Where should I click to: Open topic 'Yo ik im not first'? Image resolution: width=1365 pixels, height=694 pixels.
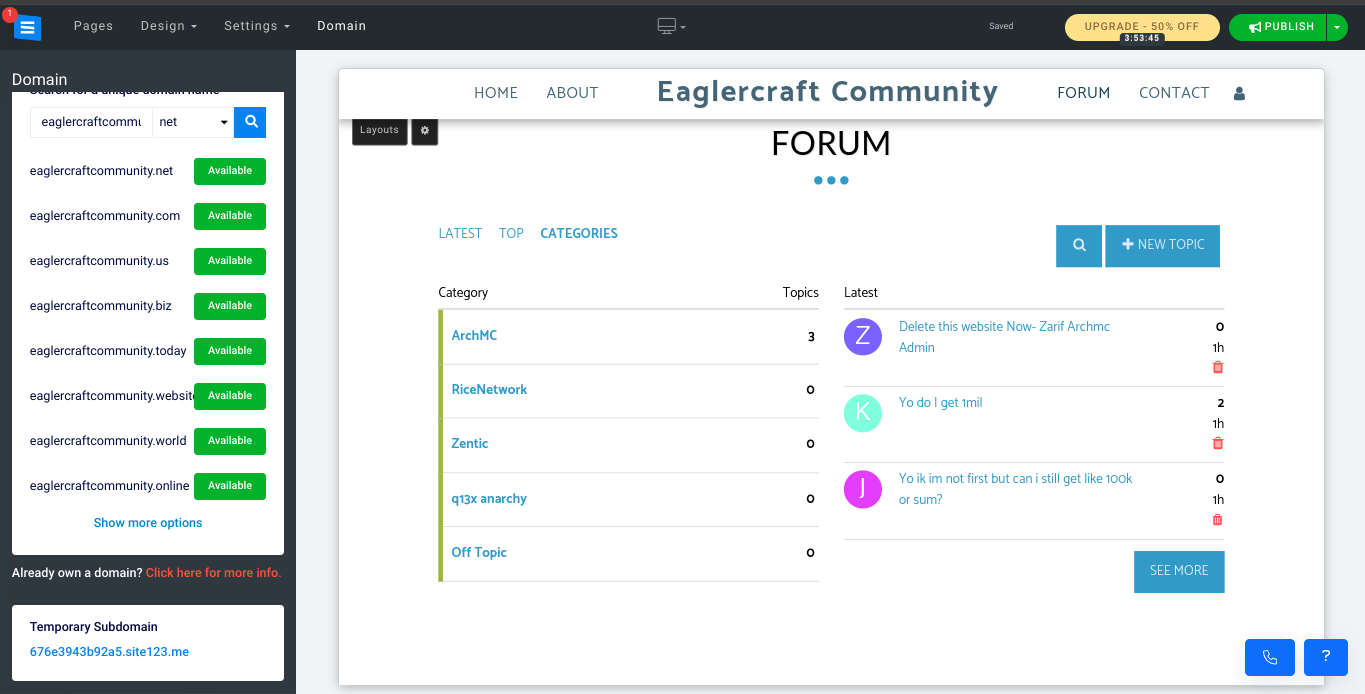1016,489
